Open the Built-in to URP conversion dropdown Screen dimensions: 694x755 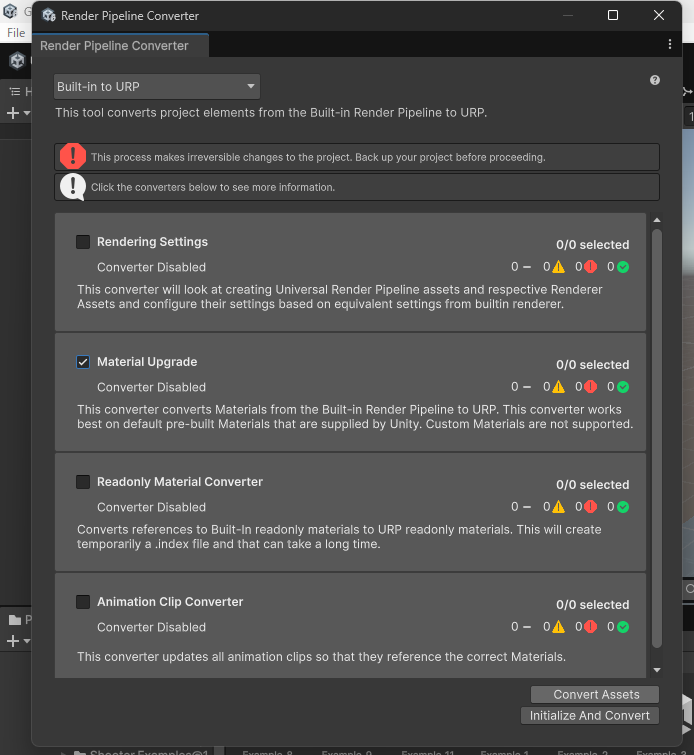coord(157,87)
